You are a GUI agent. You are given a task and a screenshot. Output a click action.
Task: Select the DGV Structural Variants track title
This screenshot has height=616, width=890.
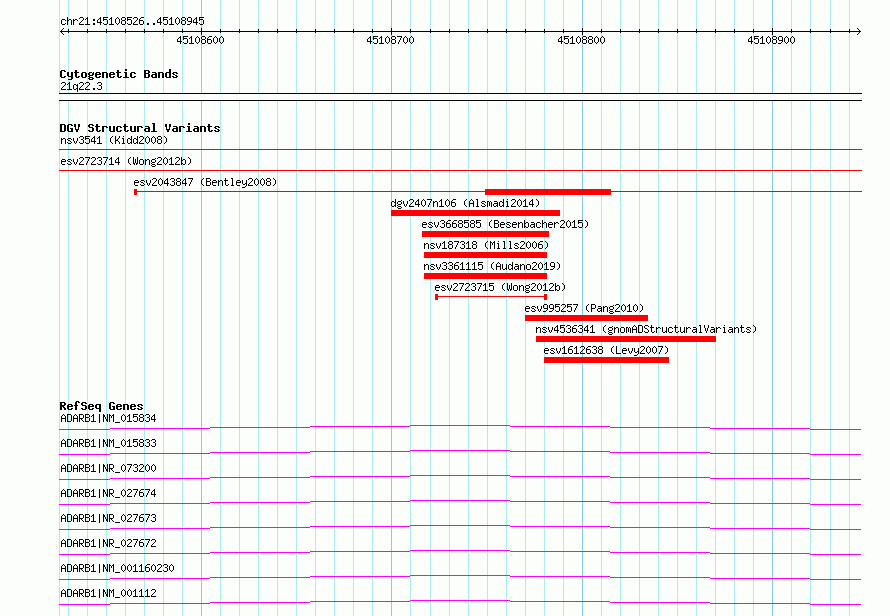click(x=140, y=128)
